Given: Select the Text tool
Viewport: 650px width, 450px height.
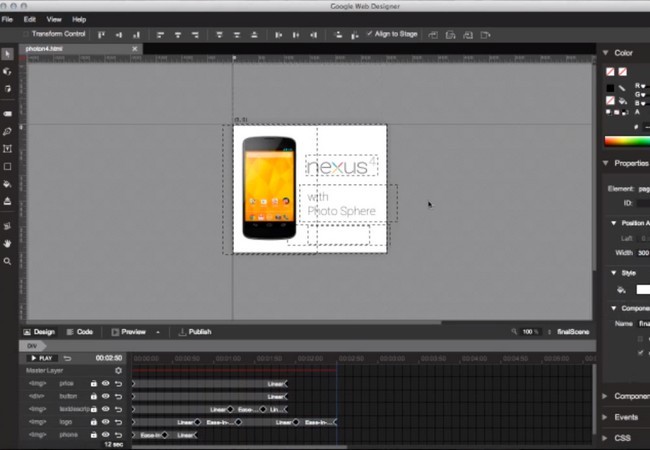Looking at the screenshot, I should 7,149.
